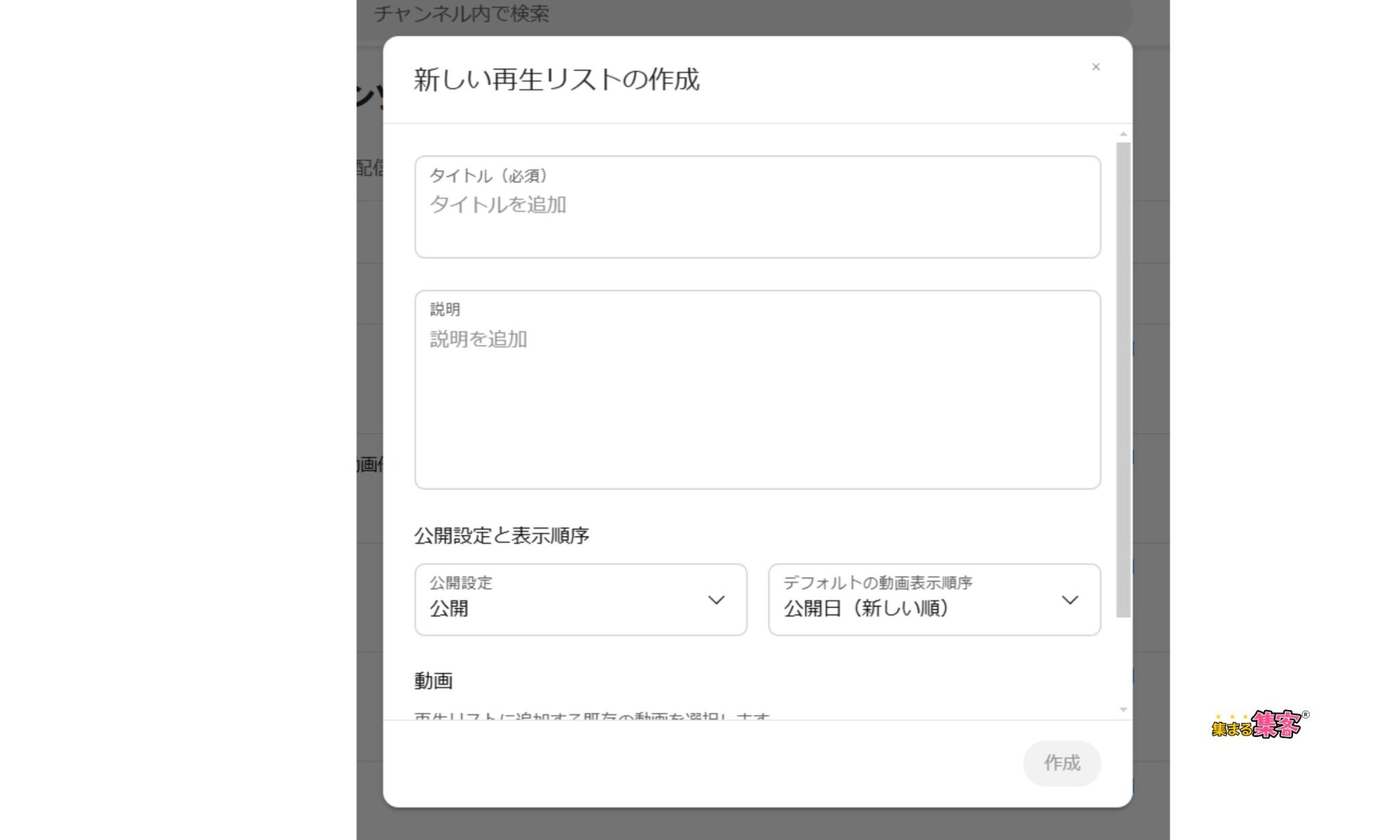
Task: Click the title (required) input field
Action: click(x=757, y=206)
